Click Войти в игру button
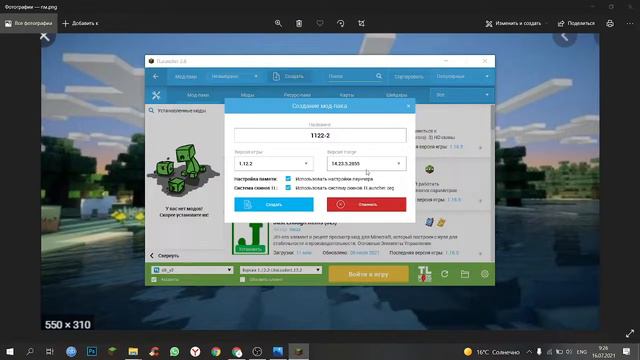The image size is (640, 360). point(369,274)
